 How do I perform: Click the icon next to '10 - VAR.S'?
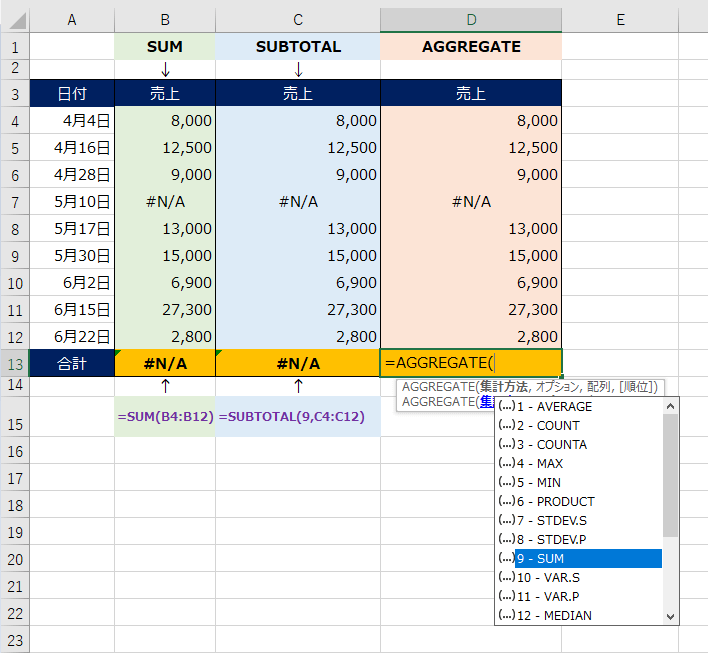pyautogui.click(x=506, y=578)
